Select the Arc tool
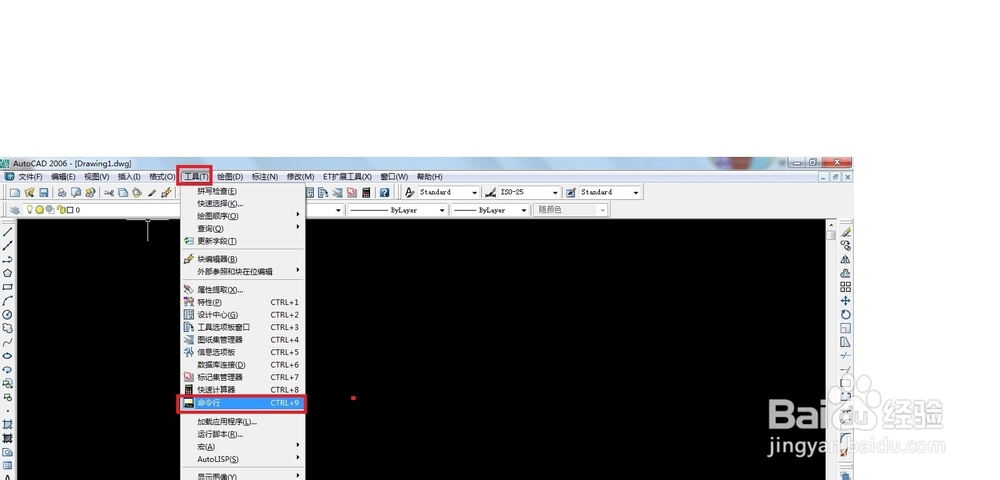 click(x=8, y=300)
